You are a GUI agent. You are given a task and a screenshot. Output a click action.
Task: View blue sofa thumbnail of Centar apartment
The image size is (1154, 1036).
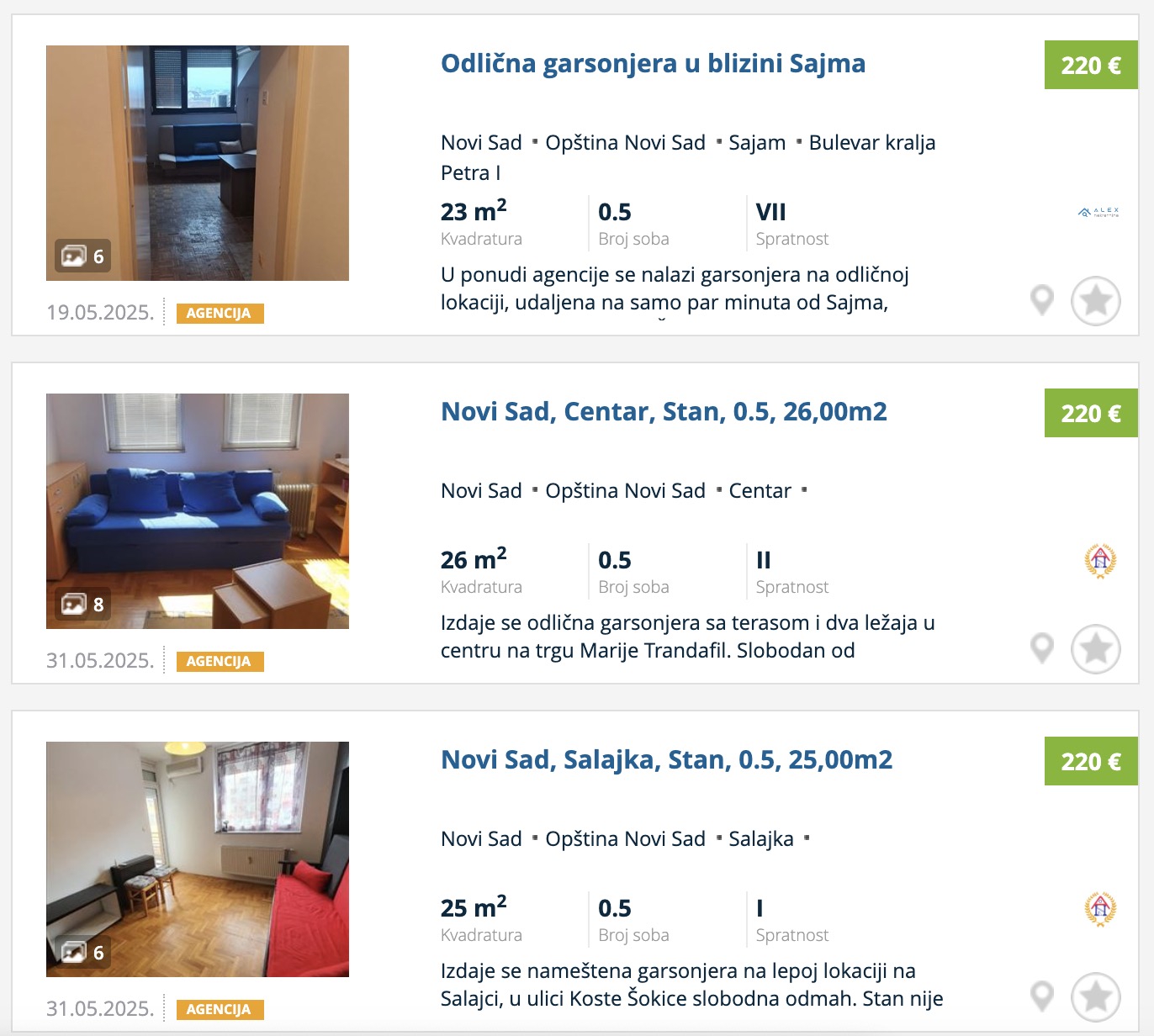click(198, 511)
